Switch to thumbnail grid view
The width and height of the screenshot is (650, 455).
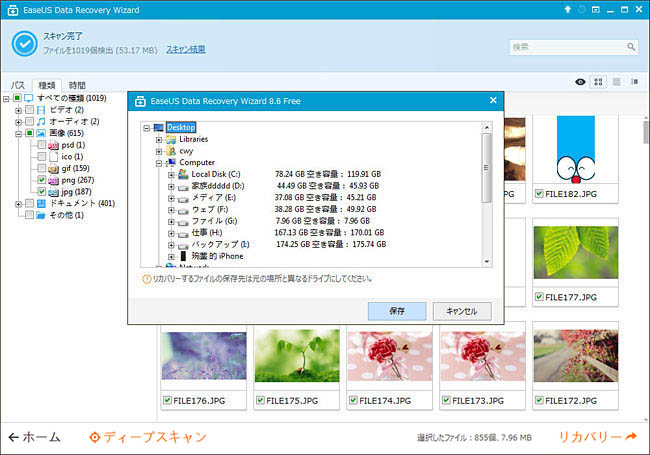tap(598, 82)
